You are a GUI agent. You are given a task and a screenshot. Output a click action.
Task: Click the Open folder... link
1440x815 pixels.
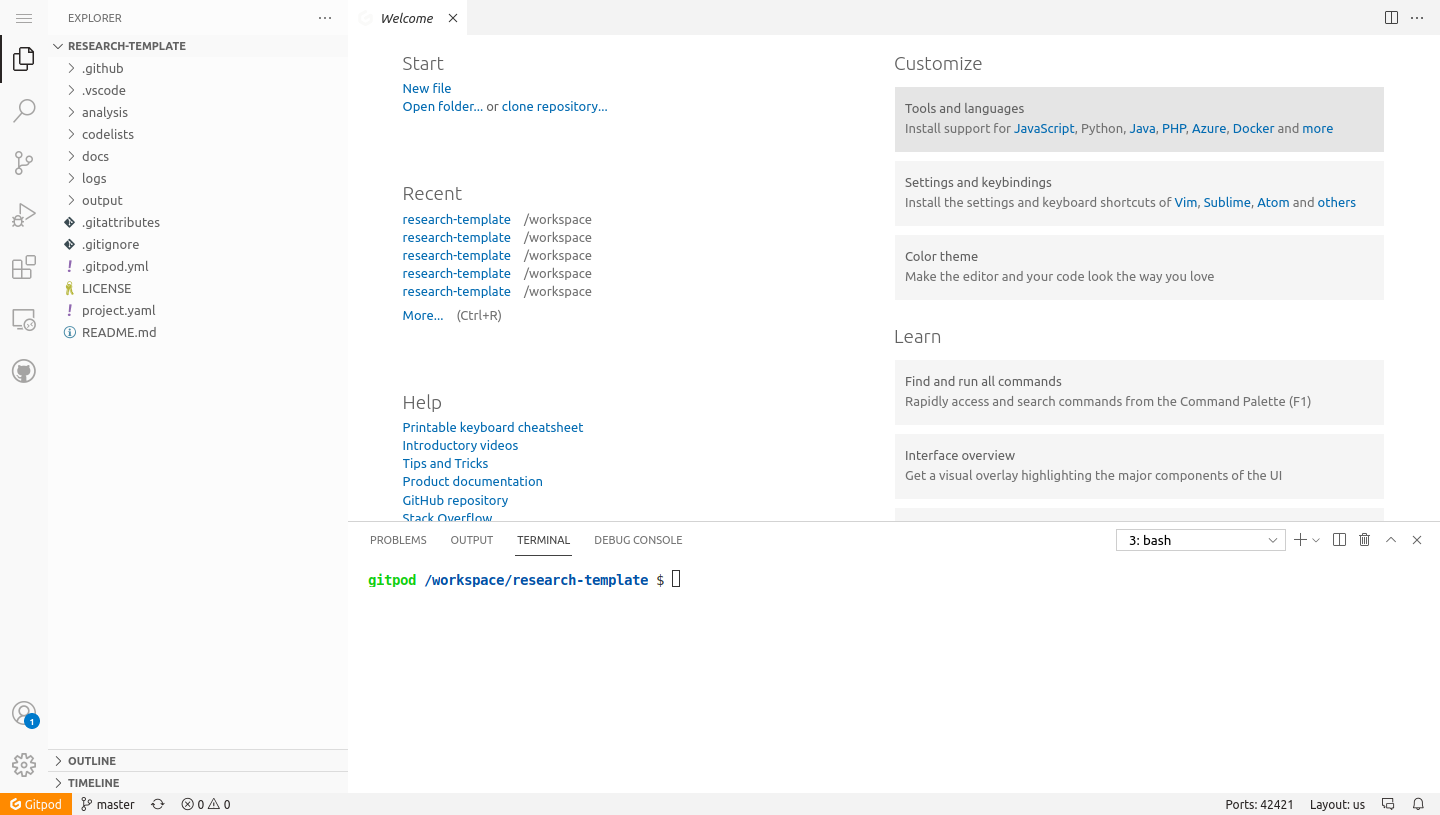(x=443, y=106)
